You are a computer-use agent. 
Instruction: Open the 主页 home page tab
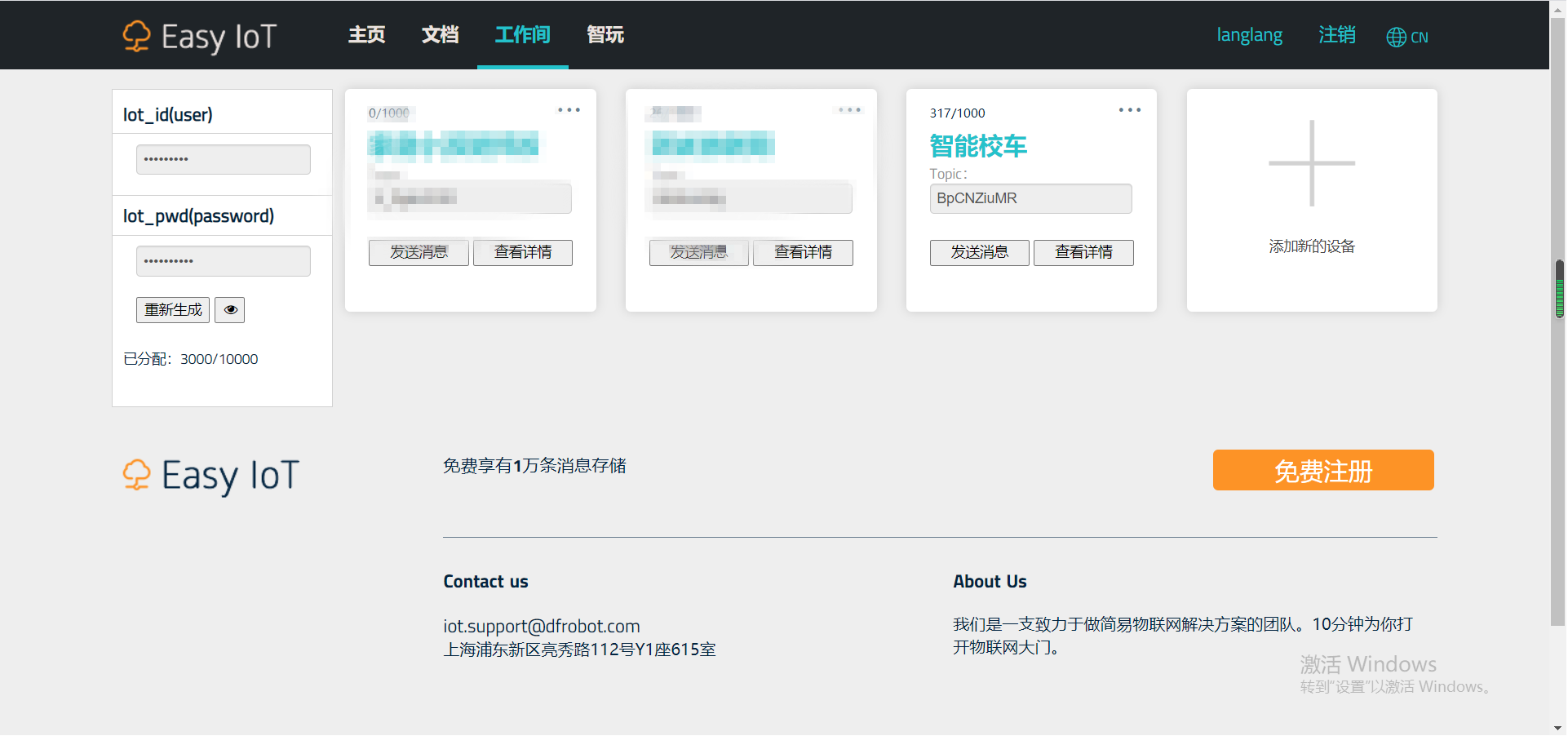point(366,35)
